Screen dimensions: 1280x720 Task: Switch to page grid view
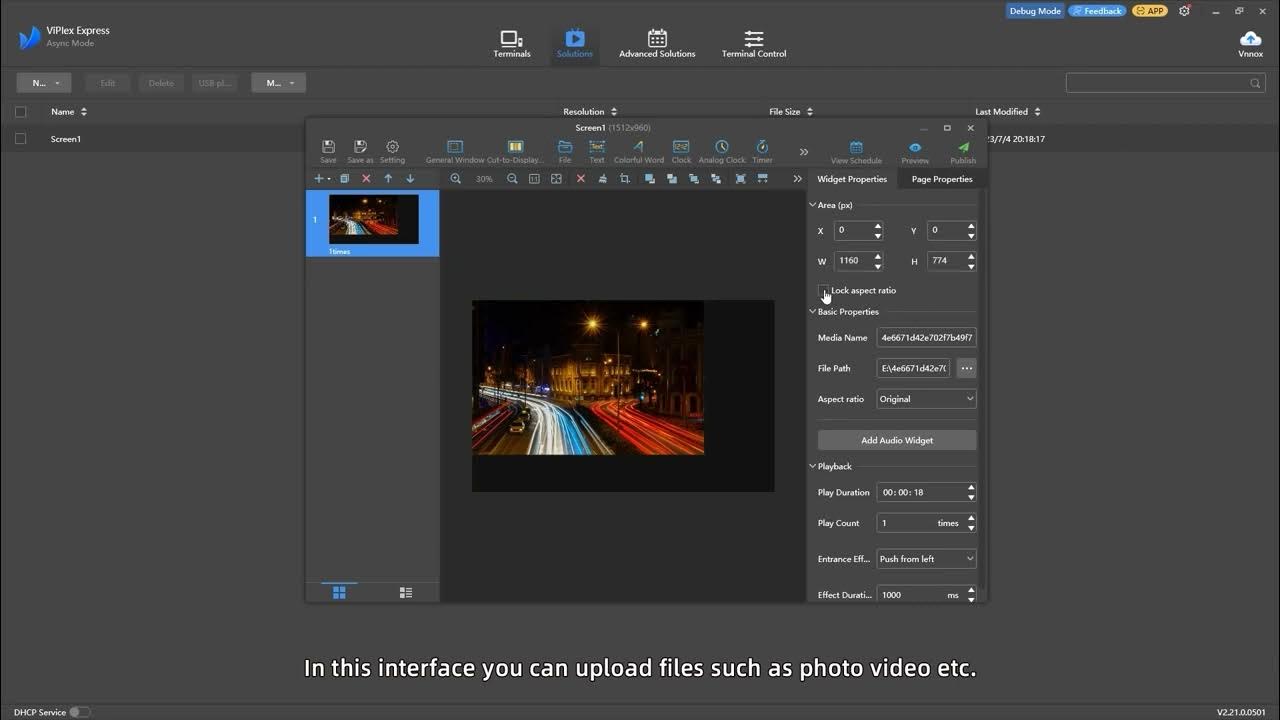click(x=339, y=592)
